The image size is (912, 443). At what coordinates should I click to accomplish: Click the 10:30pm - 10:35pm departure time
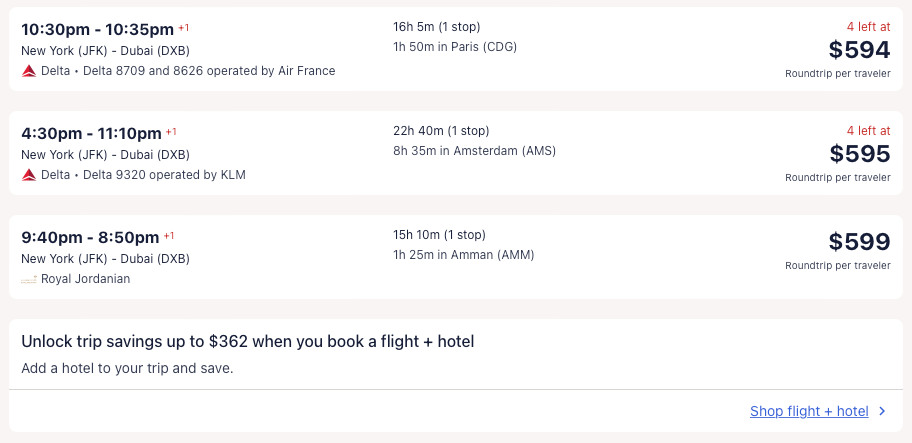(97, 29)
